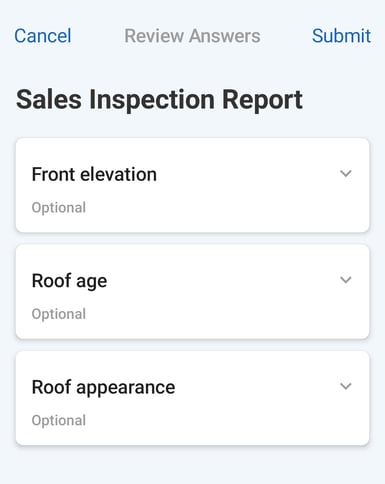Click the Sales Inspection Report heading
This screenshot has height=484, width=385.
(x=159, y=99)
